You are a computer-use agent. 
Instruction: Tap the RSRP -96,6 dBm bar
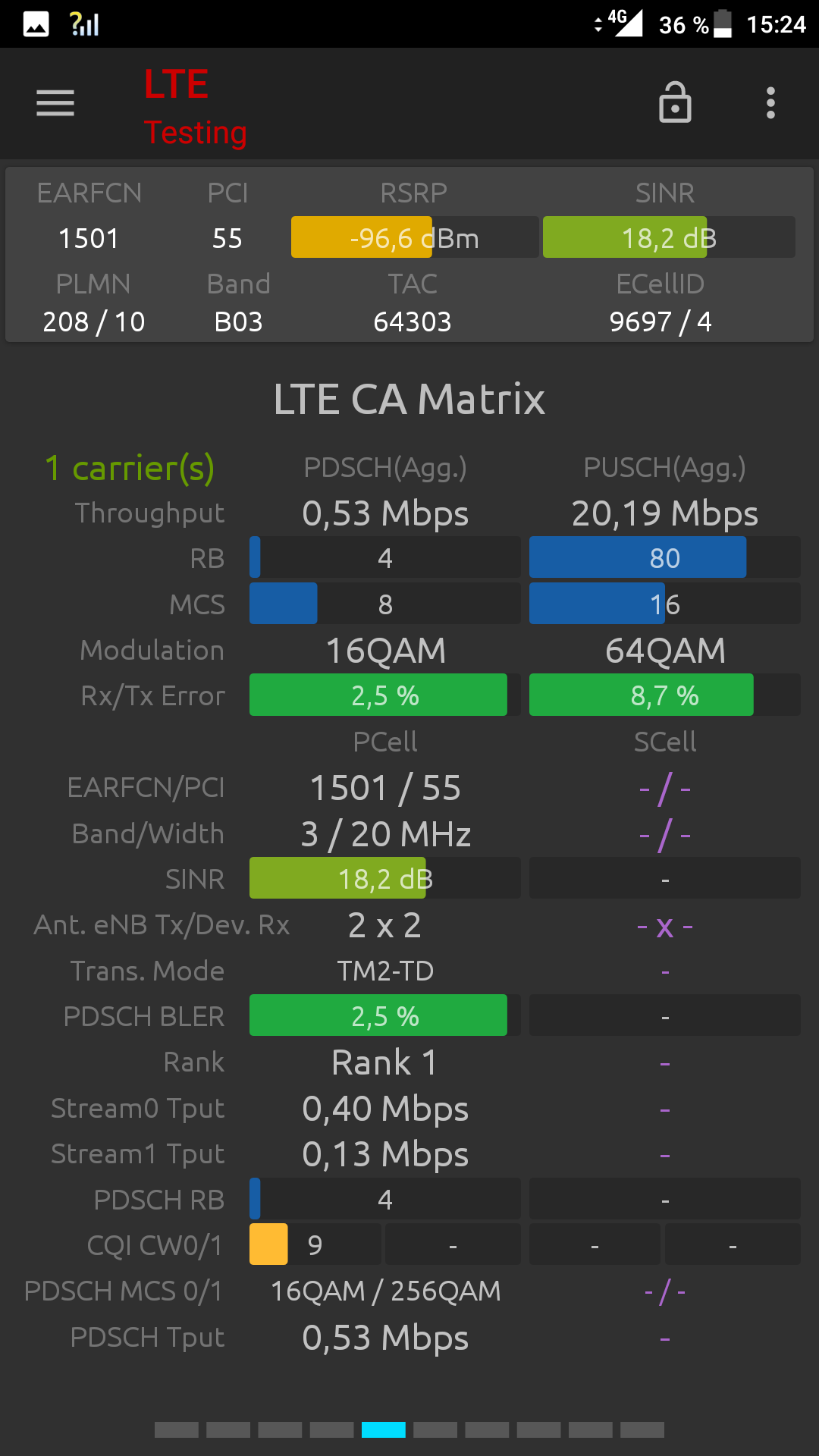tap(415, 237)
